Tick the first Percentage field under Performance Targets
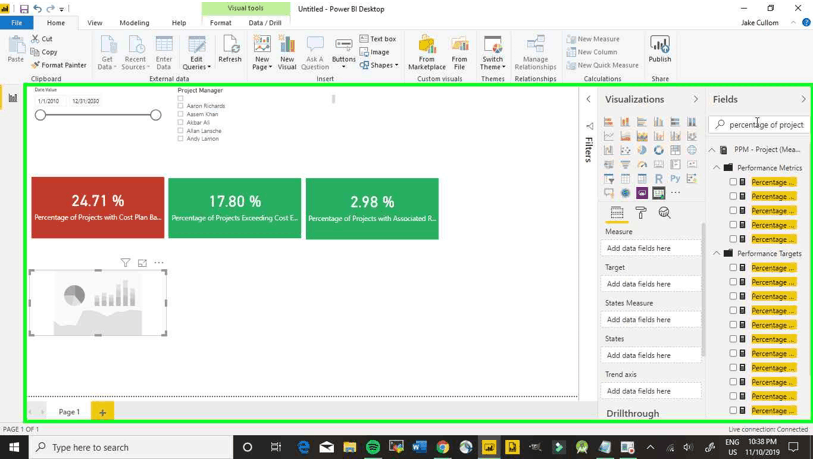This screenshot has height=461, width=815. point(733,268)
